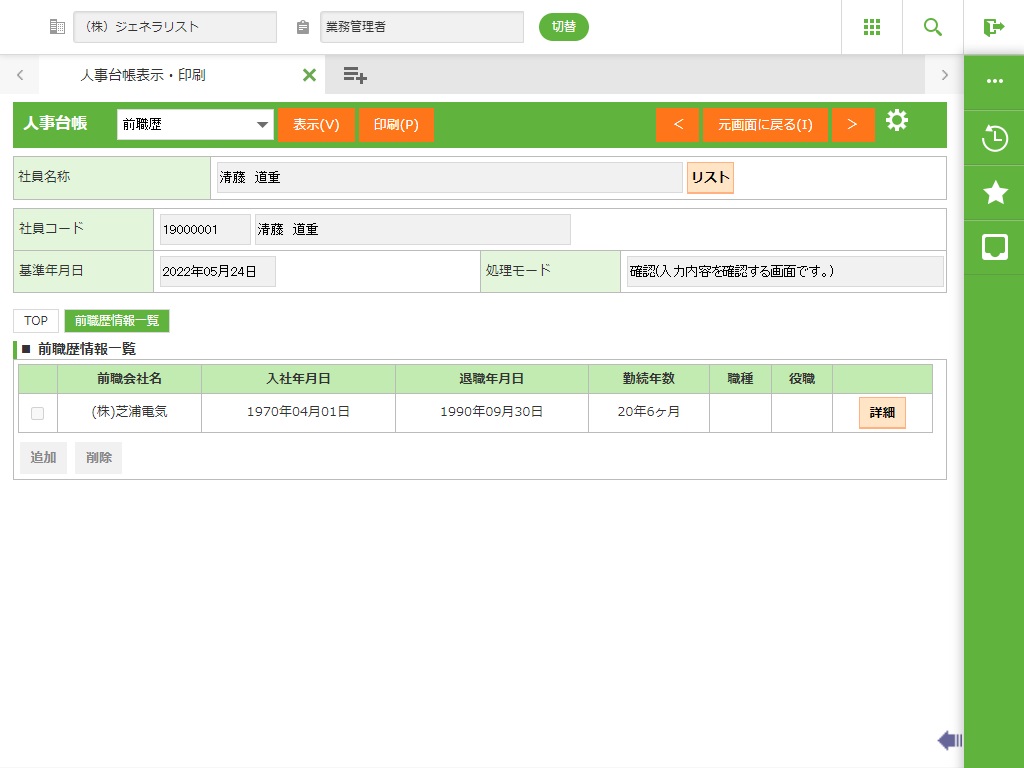Click the logout icon at top right

(x=993, y=27)
